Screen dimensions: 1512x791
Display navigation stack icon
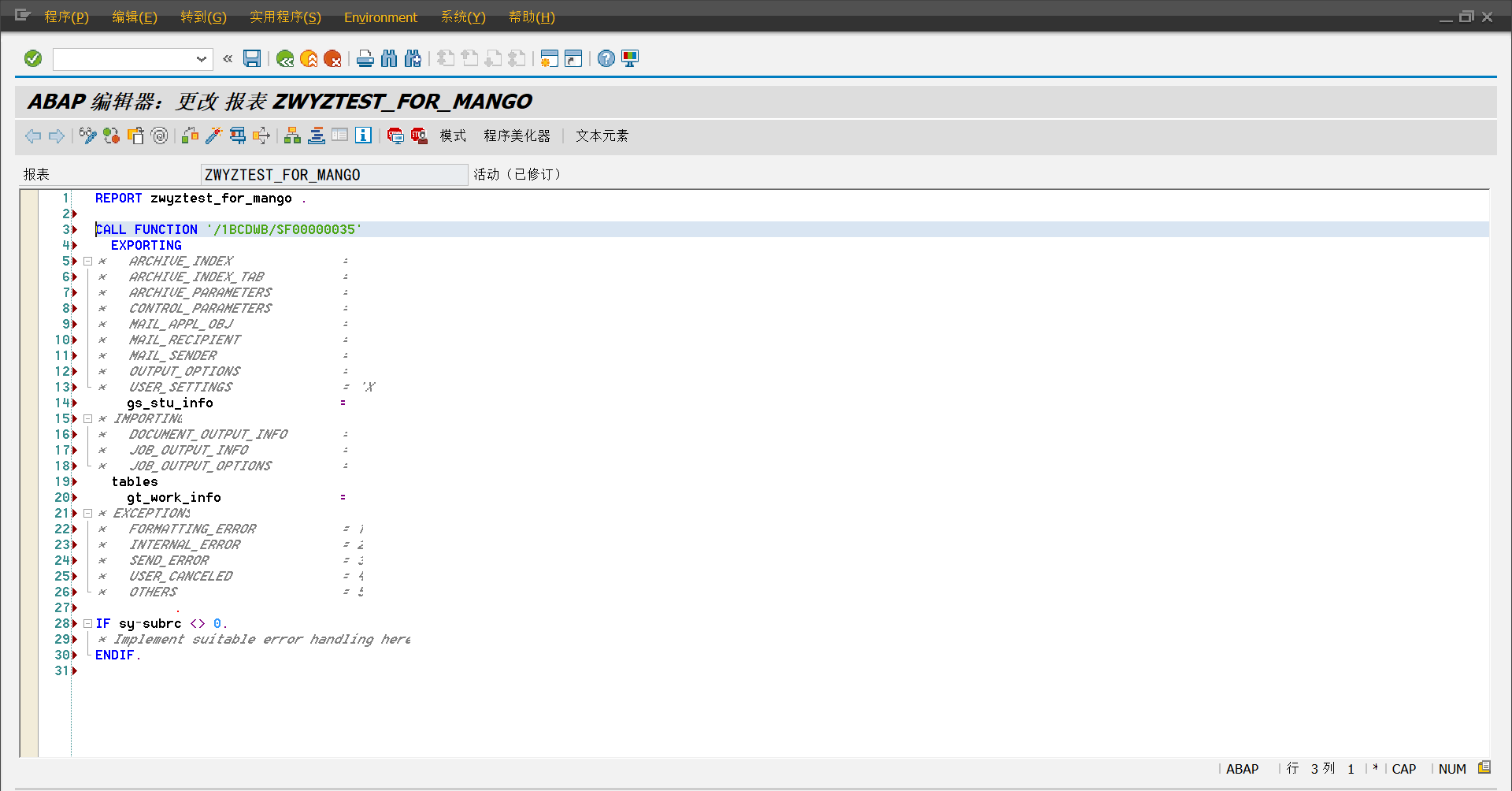[316, 136]
